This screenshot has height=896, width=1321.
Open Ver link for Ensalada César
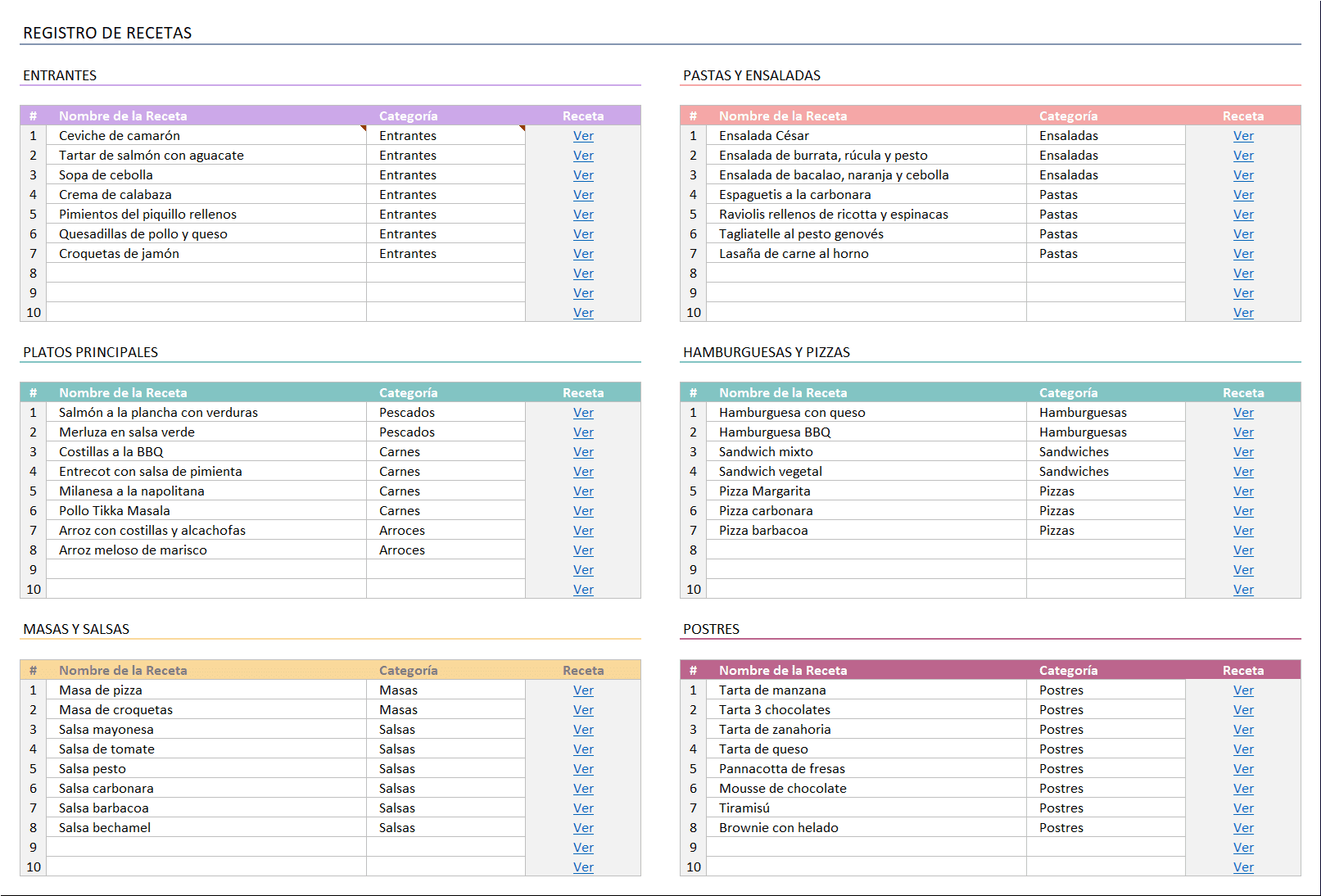(x=1243, y=136)
